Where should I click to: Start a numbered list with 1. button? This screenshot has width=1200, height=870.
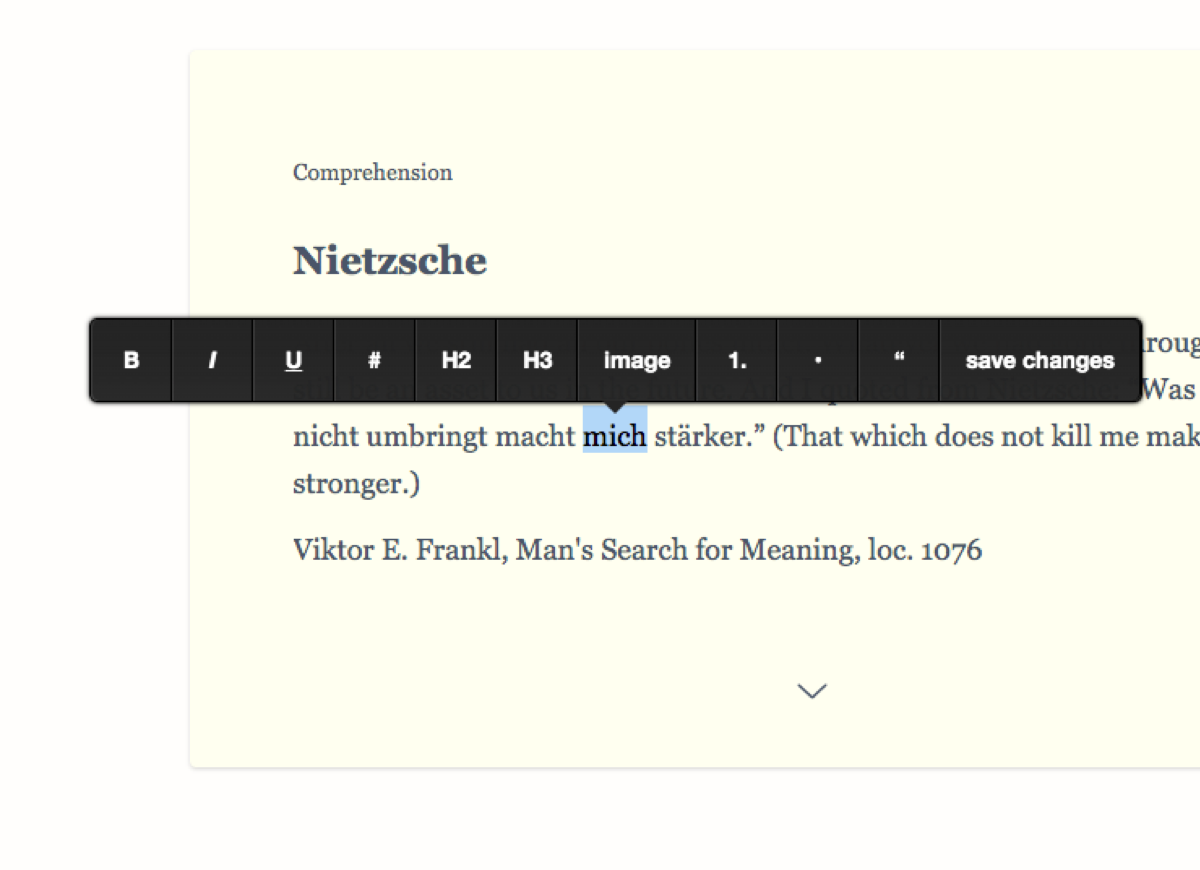click(737, 360)
